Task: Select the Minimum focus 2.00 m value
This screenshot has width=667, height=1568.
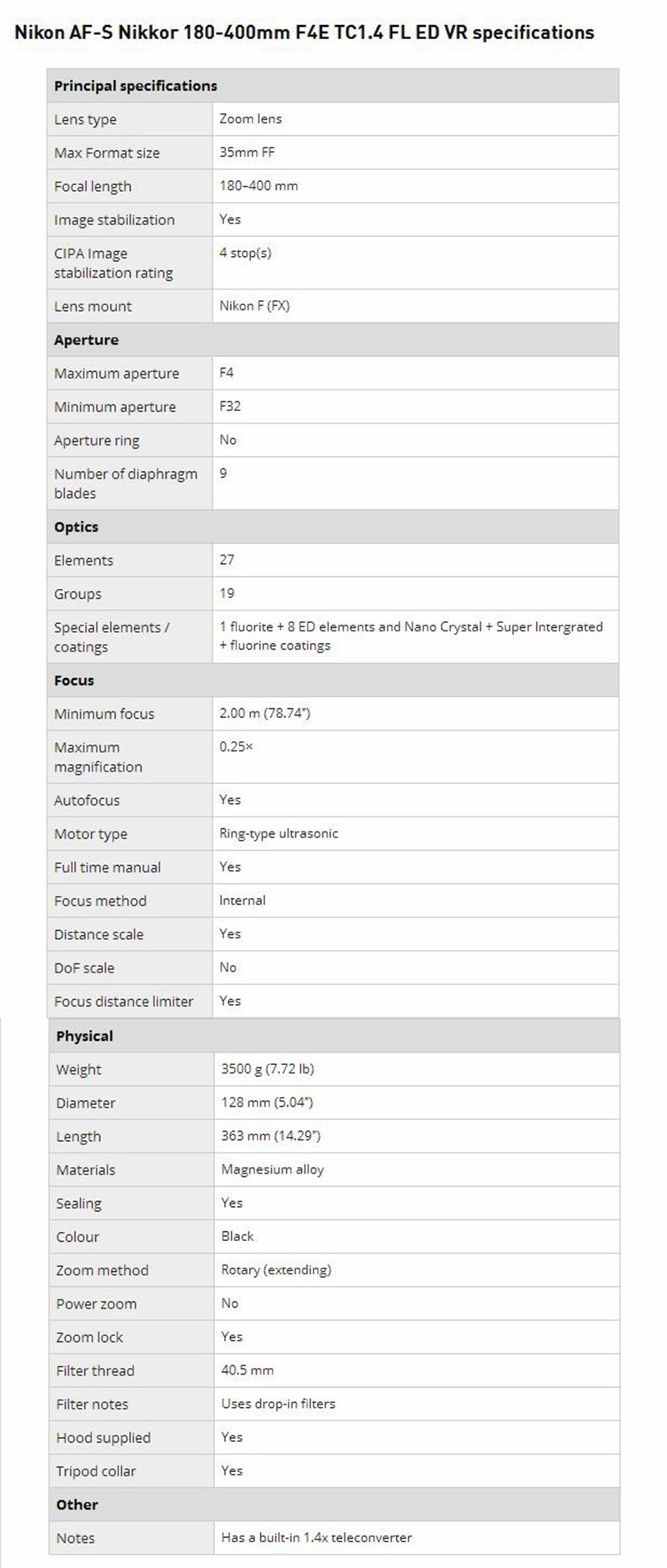Action: click(x=264, y=712)
